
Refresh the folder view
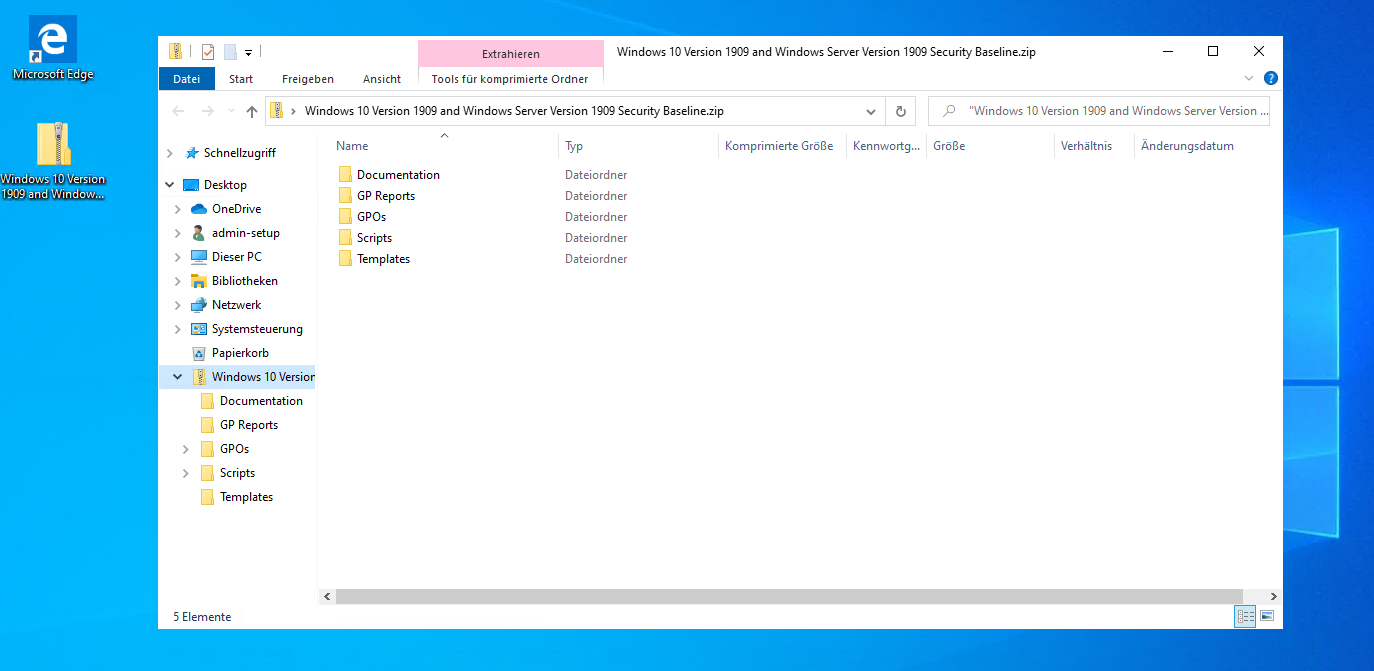coord(901,111)
